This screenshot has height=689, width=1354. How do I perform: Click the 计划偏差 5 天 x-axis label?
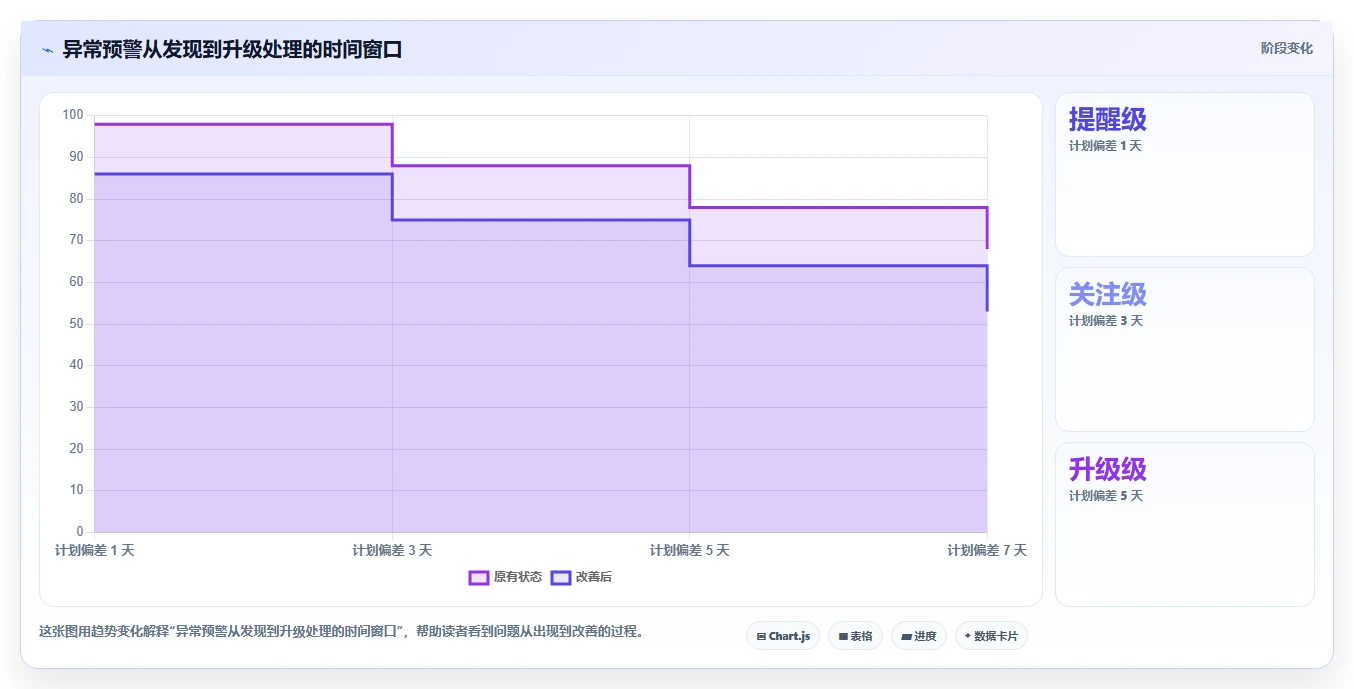[690, 550]
